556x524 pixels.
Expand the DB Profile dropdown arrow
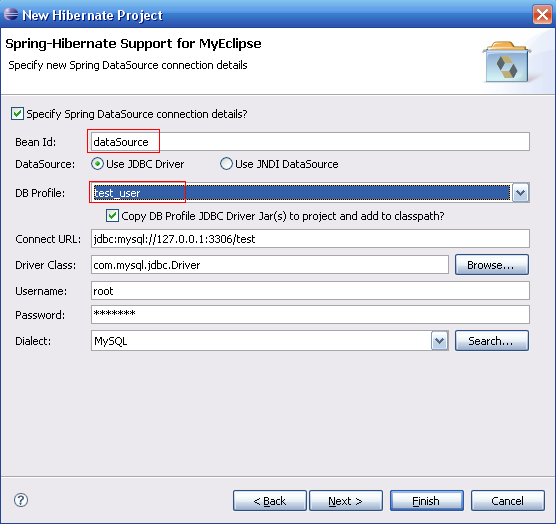click(x=521, y=193)
